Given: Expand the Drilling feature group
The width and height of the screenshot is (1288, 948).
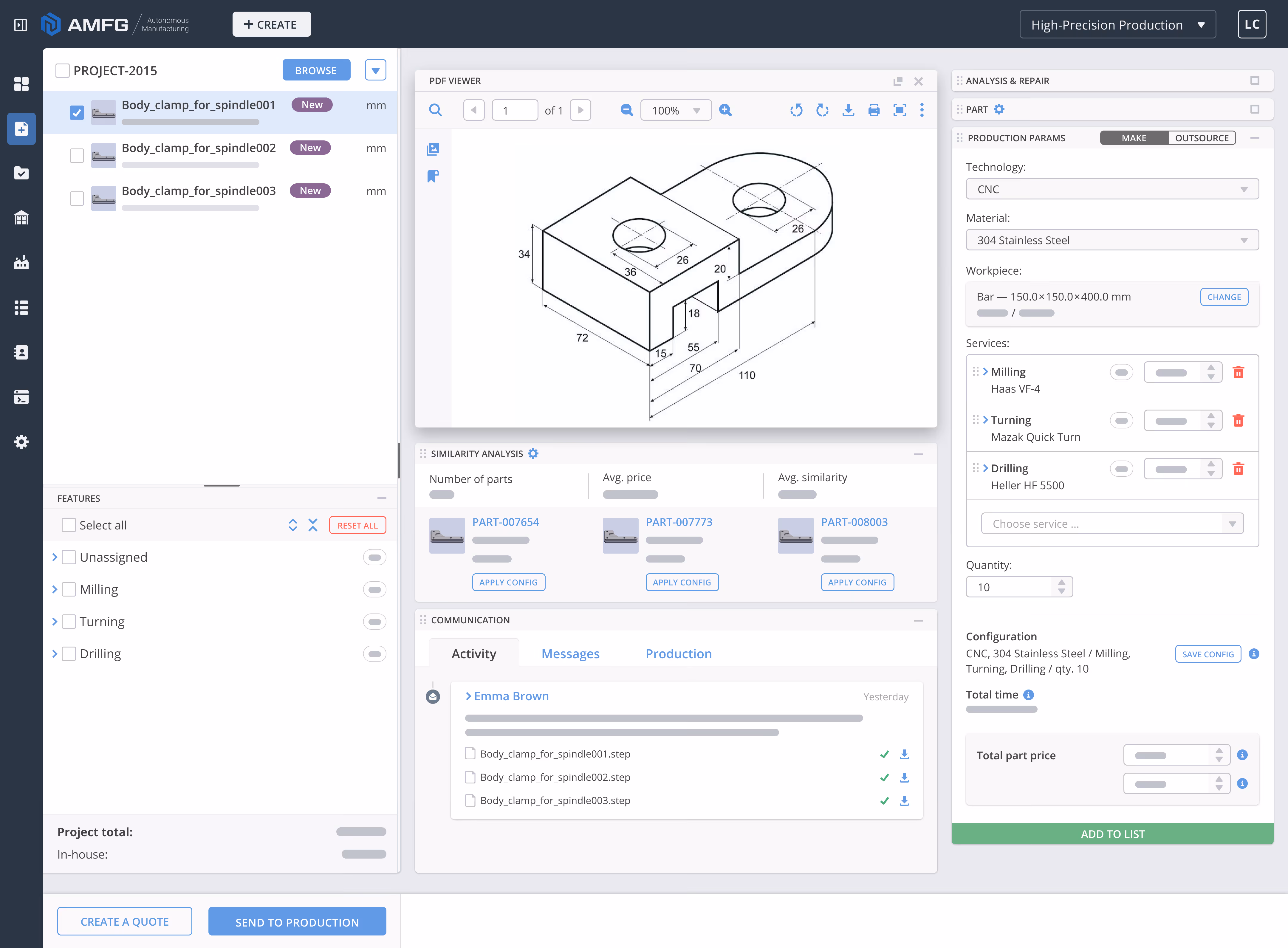Looking at the screenshot, I should [x=55, y=654].
